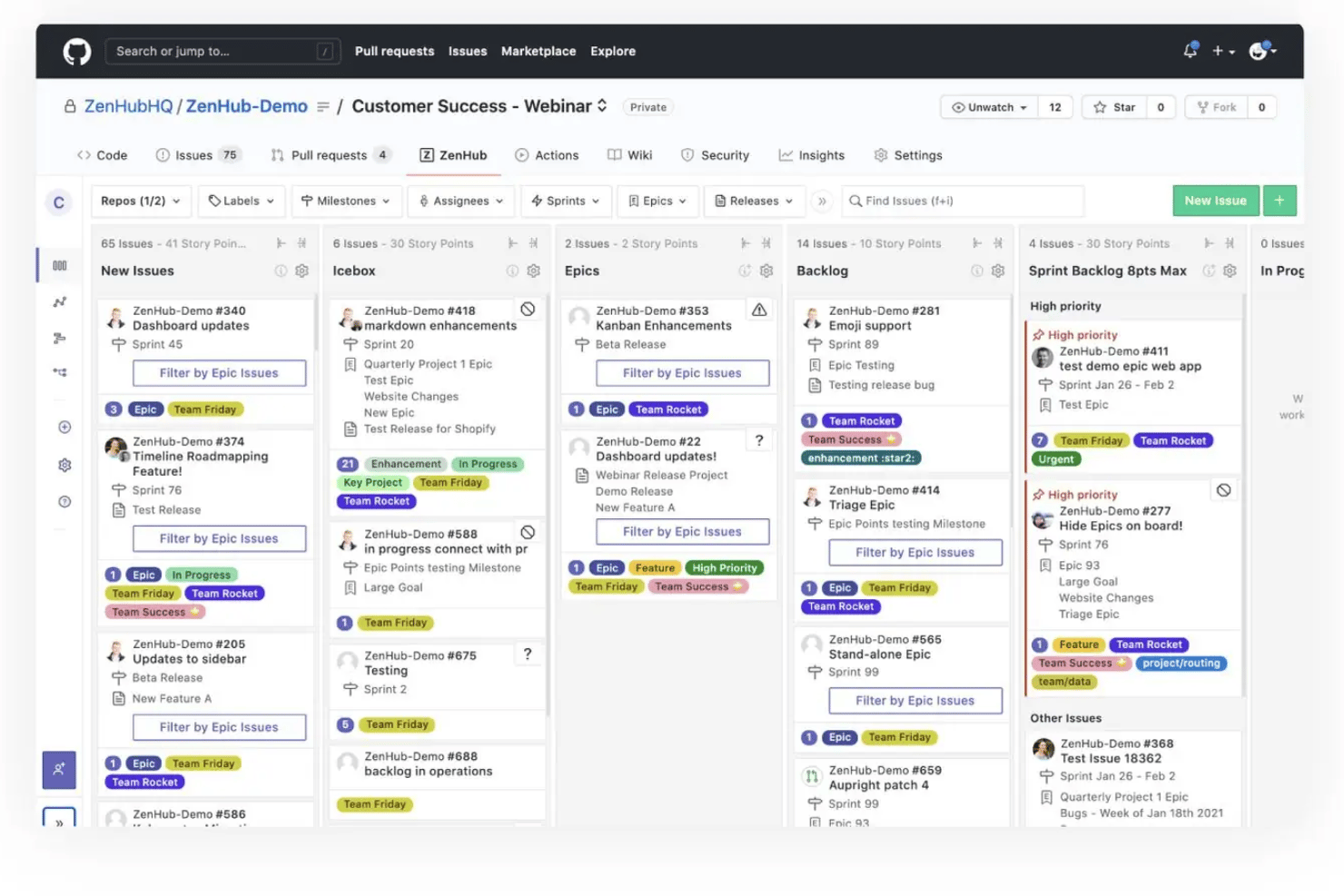Click the green plus button

(1280, 201)
